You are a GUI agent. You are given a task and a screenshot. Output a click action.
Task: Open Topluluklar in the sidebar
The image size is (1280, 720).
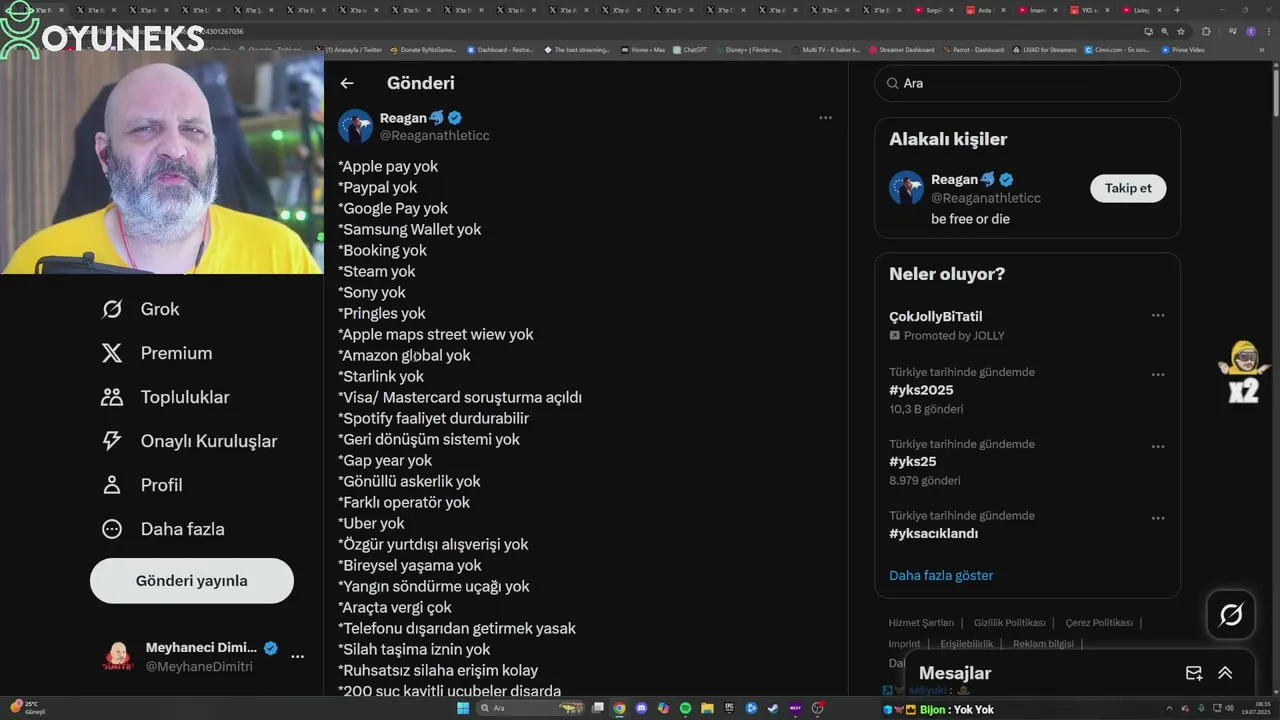[x=165, y=397]
